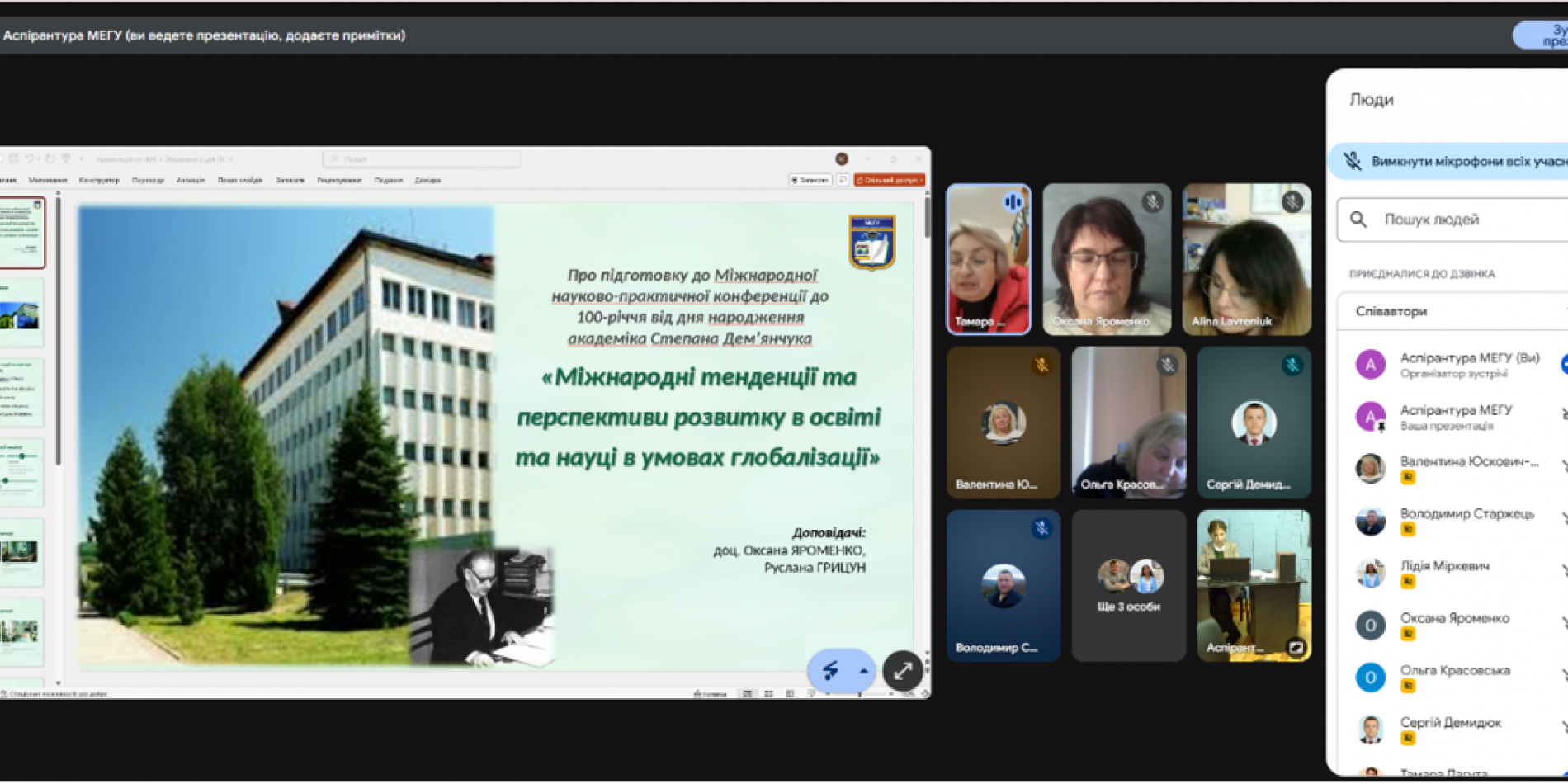1568x784 pixels.
Task: Click the orange Спільний доступ button
Action: coord(889,180)
